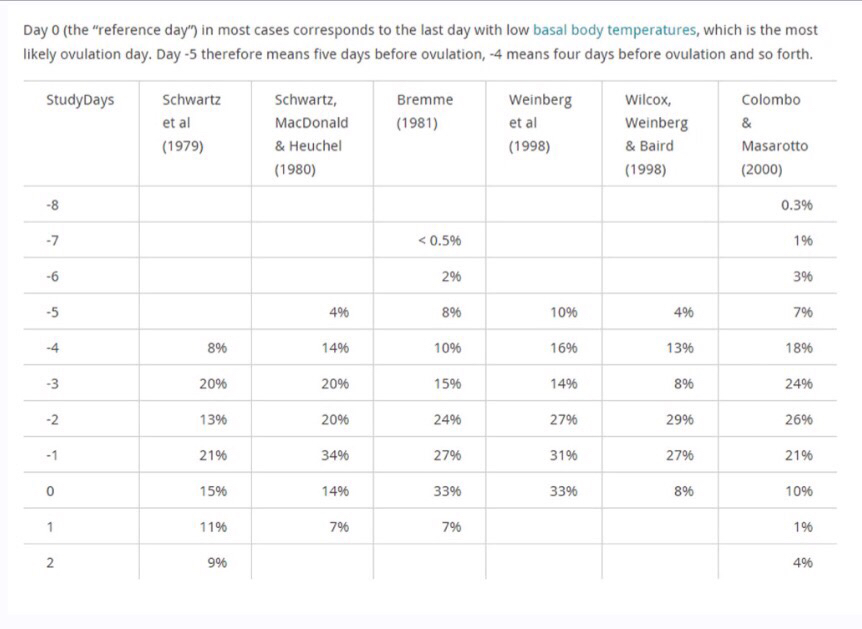Select the Wilcox, Weinberg & Baird header
This screenshot has height=629, width=862.
(x=656, y=134)
